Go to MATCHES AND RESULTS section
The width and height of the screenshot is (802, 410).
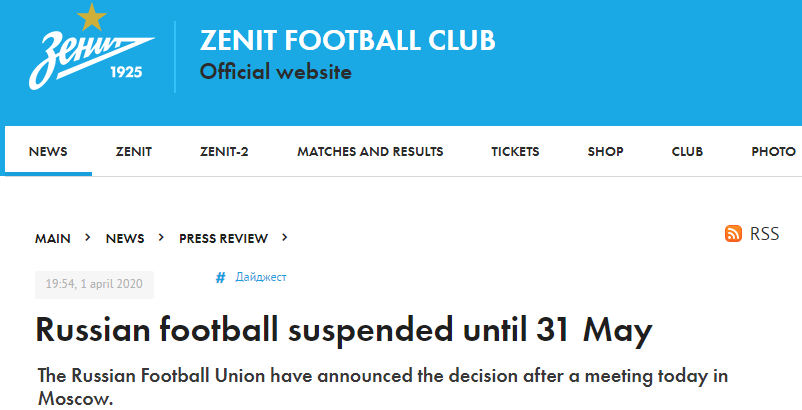pos(370,152)
